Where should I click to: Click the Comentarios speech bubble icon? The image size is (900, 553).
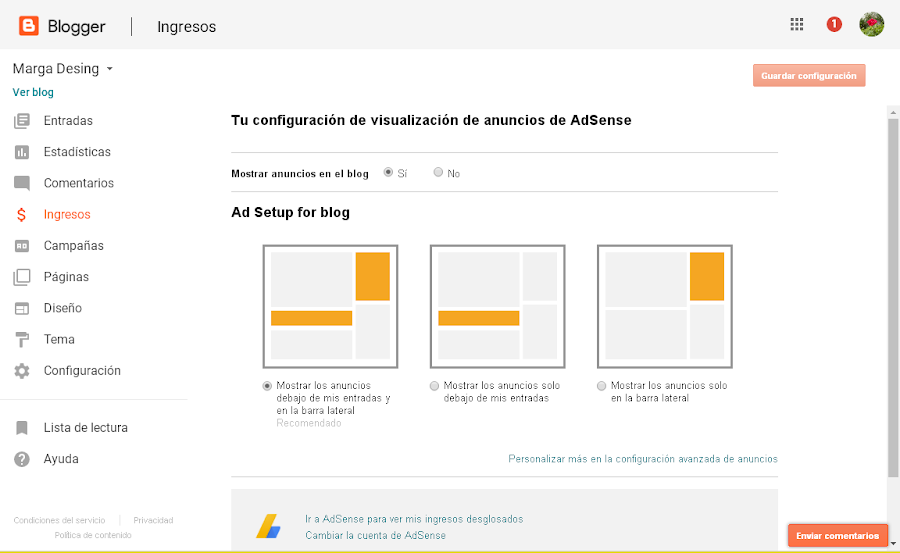click(22, 183)
